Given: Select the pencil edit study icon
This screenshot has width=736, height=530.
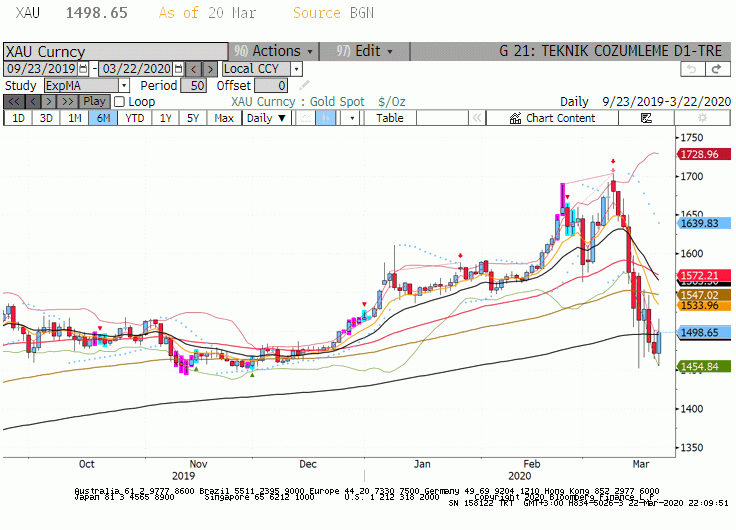Looking at the screenshot, I should [304, 85].
